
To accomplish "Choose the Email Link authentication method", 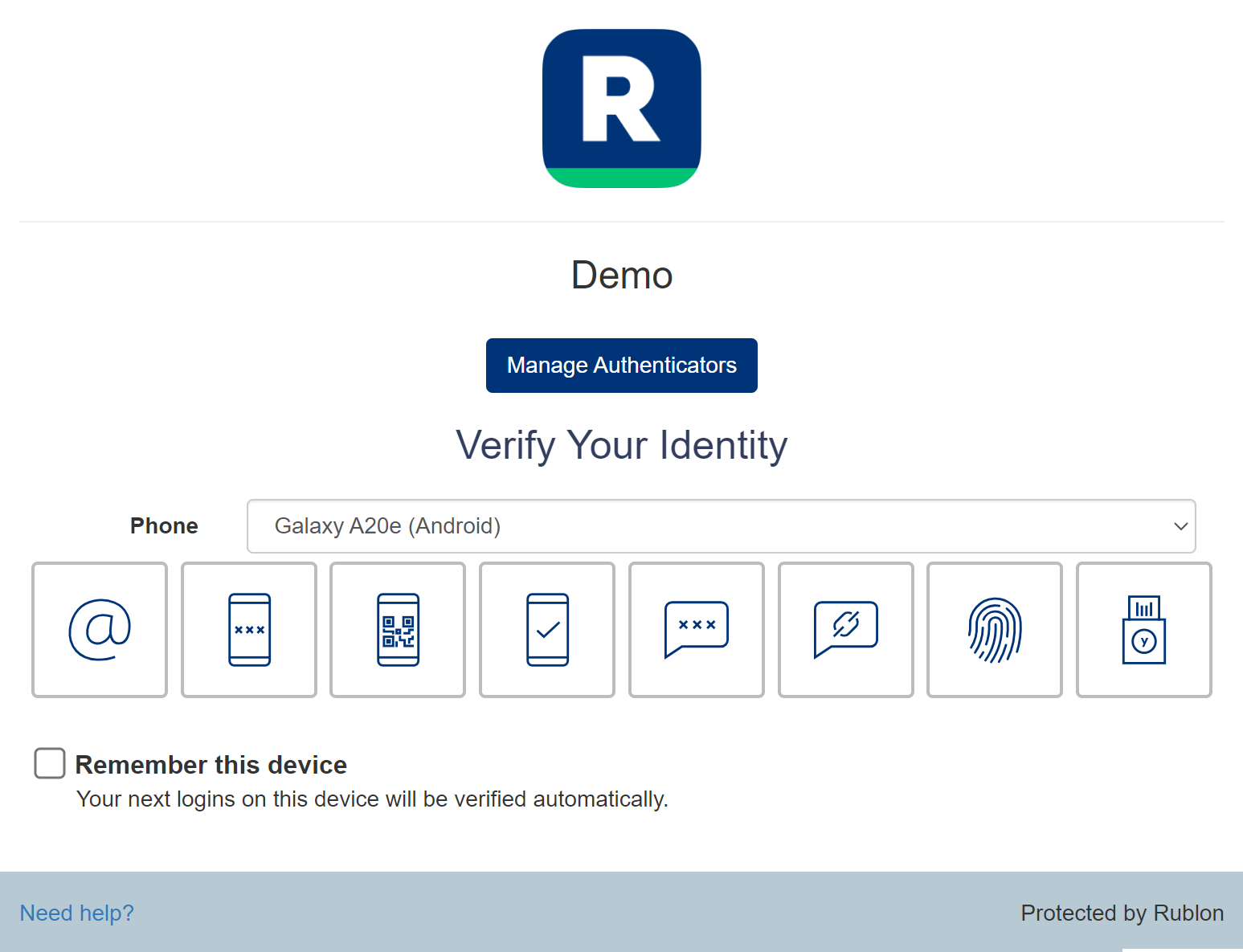I will coord(100,630).
